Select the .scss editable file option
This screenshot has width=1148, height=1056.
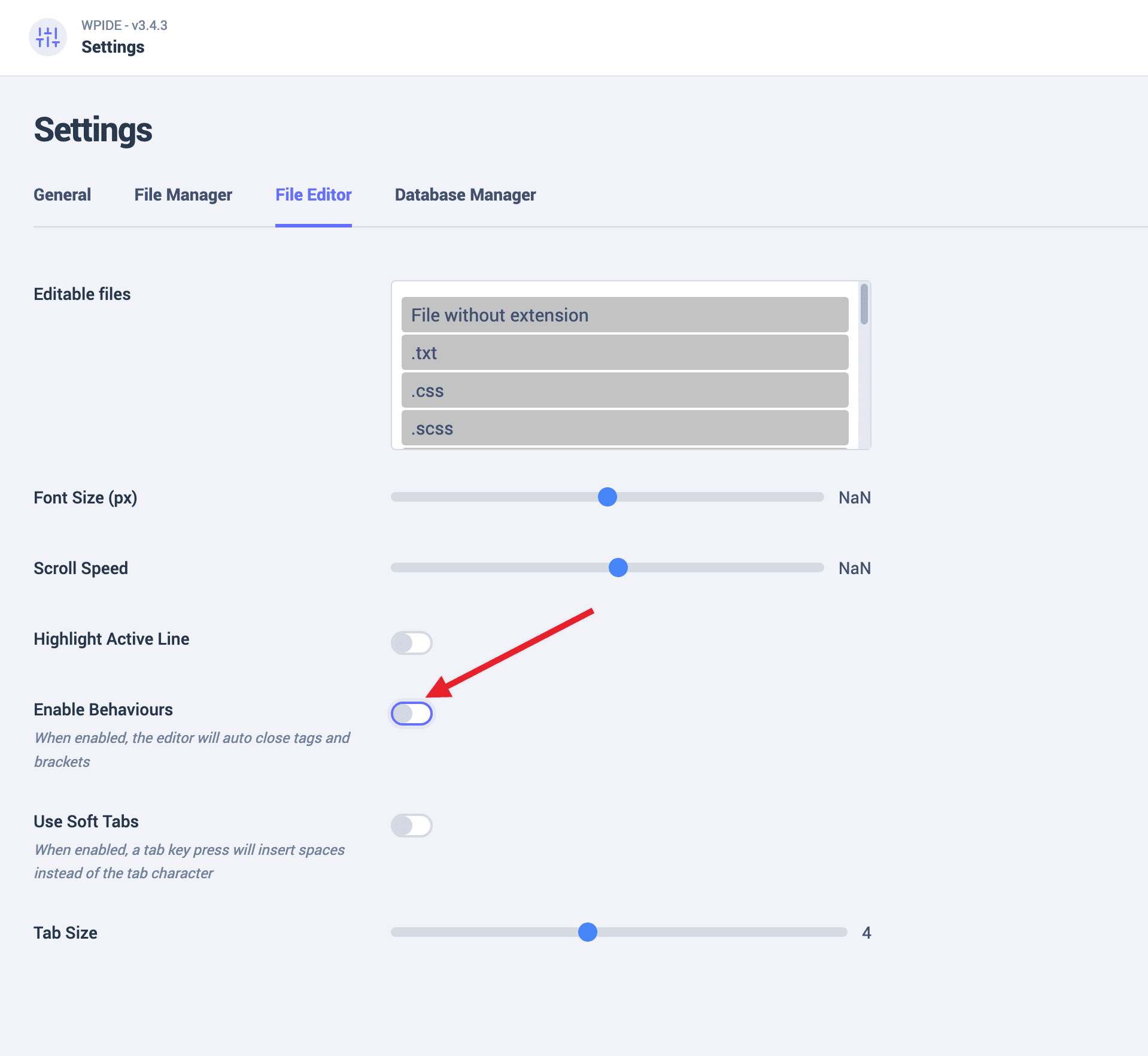625,428
